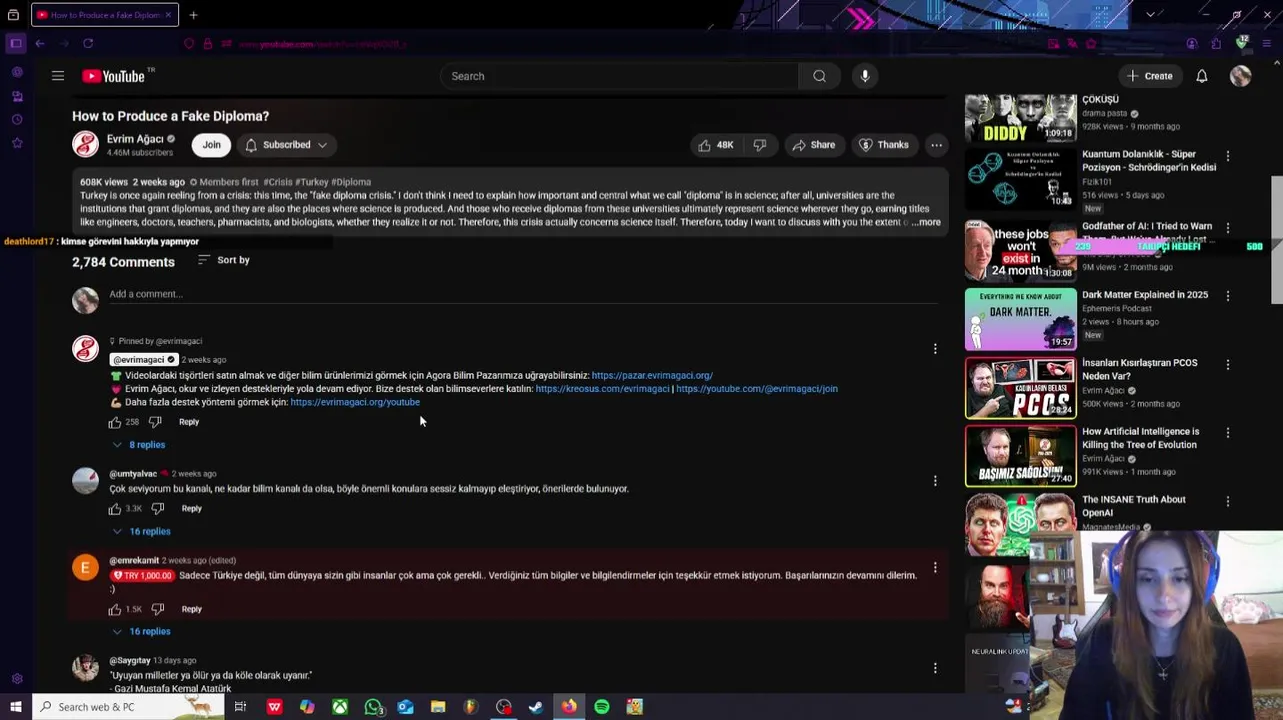The height and width of the screenshot is (720, 1283).
Task: Open the menu for Dark Matter Explained video
Action: pyautogui.click(x=1228, y=296)
